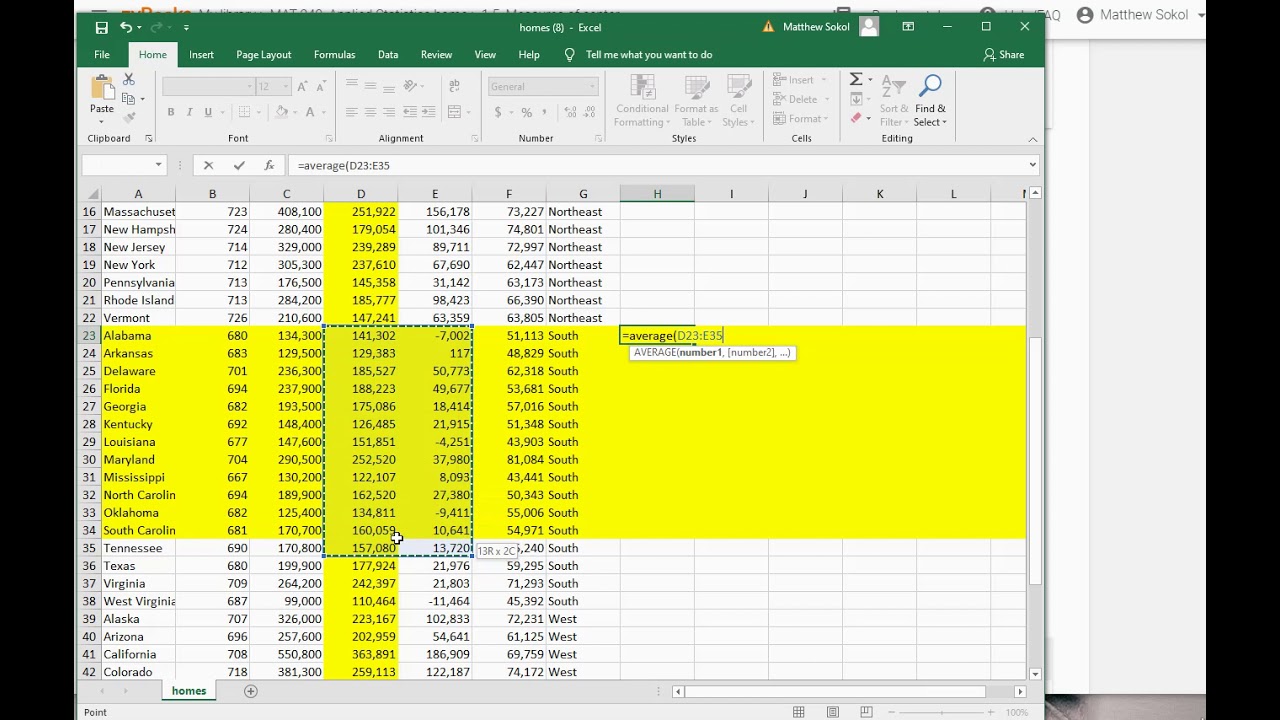Open the font name dropdown
This screenshot has height=720, width=1280.
(x=250, y=87)
